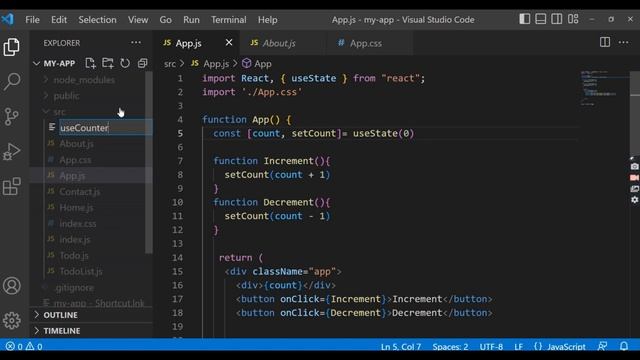Open the Accounts menu icon
The height and width of the screenshot is (360, 640).
pos(11,286)
